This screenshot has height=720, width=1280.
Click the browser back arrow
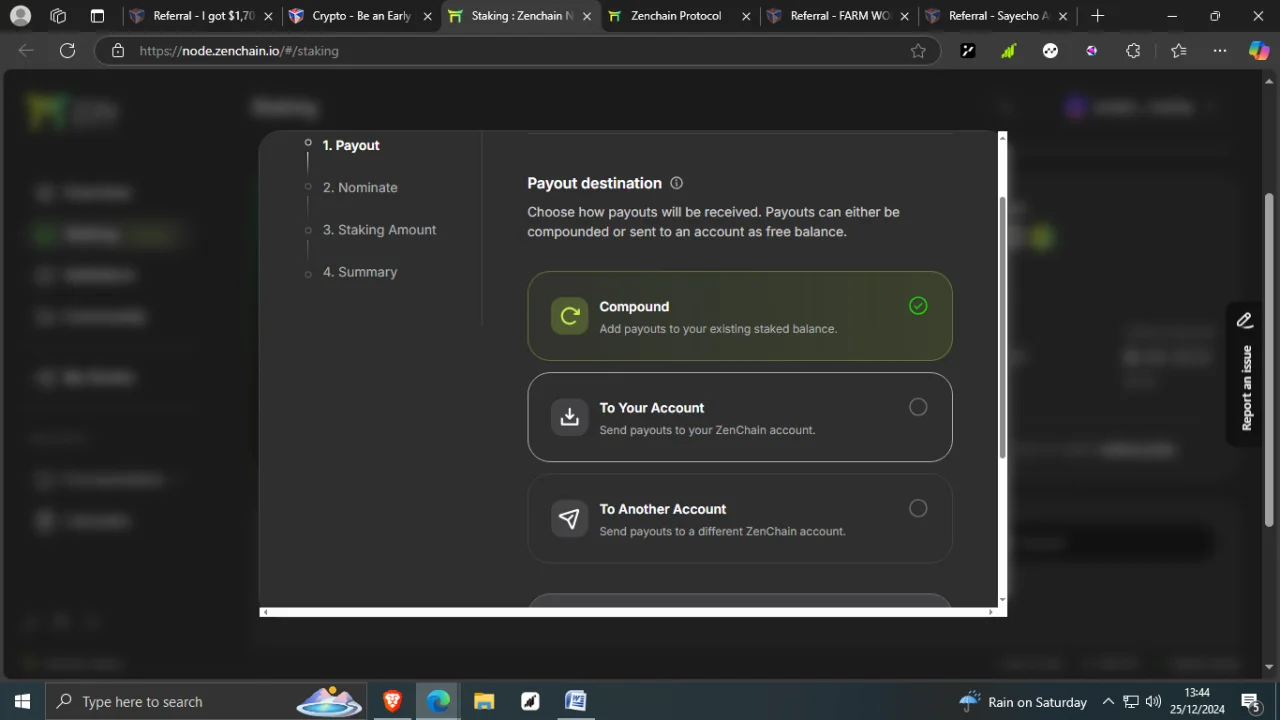coord(26,51)
